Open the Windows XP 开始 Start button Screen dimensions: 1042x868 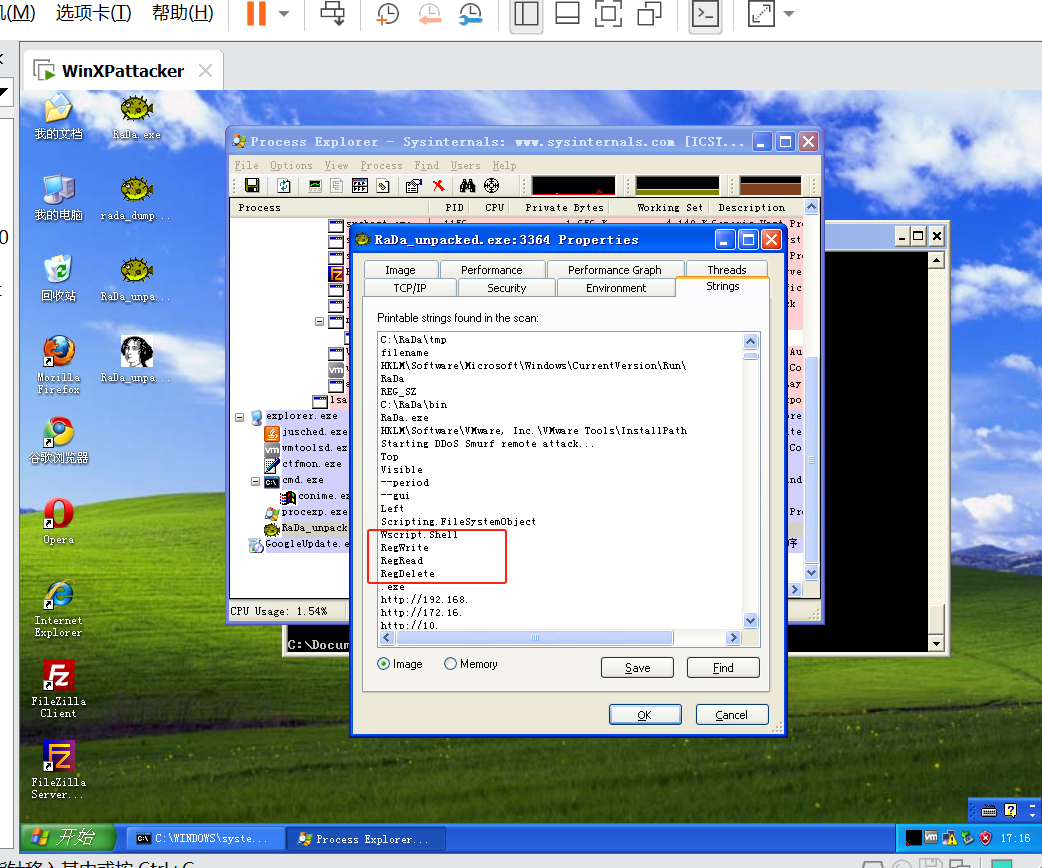[66, 837]
